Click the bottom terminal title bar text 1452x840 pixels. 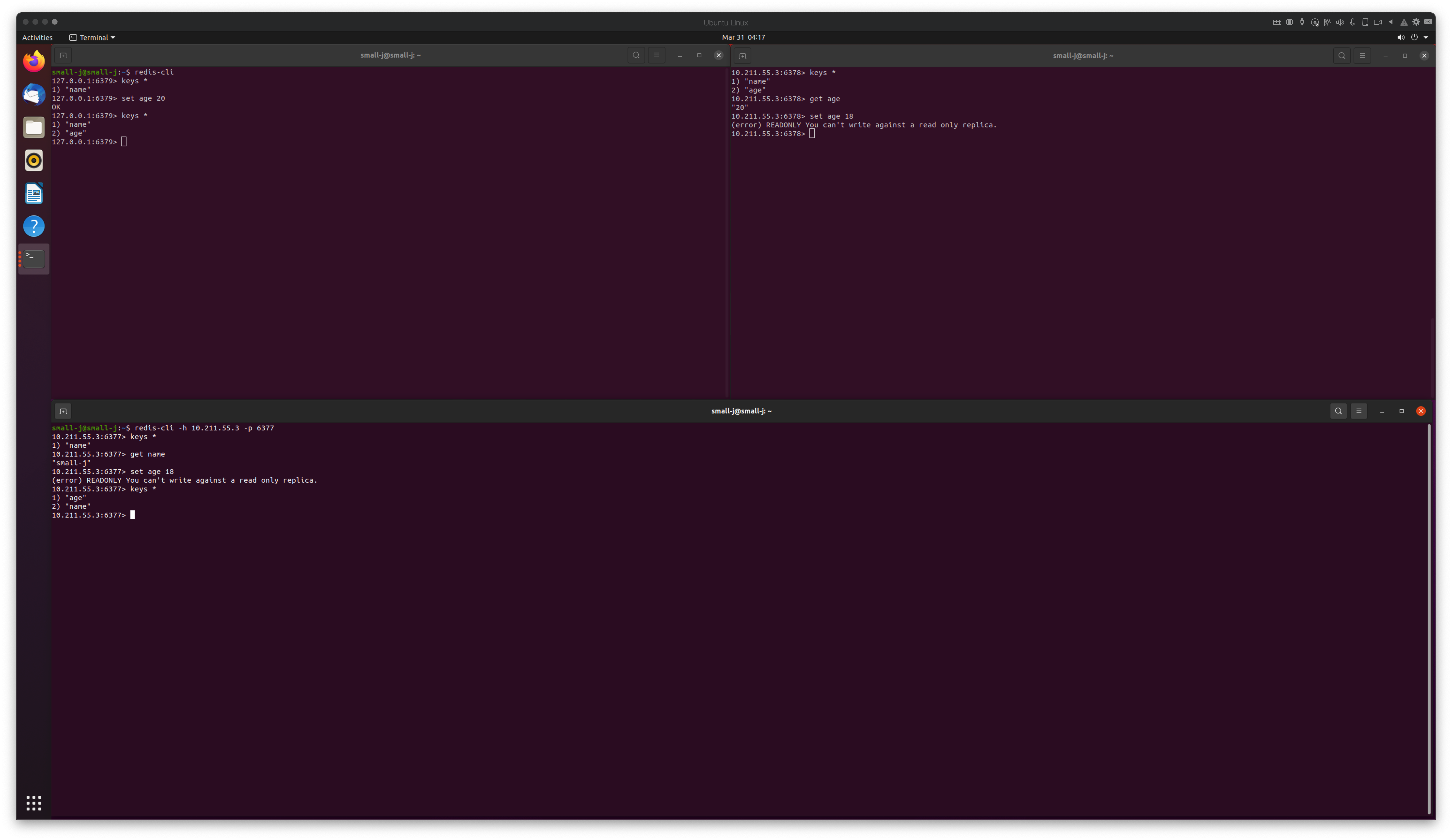[741, 411]
